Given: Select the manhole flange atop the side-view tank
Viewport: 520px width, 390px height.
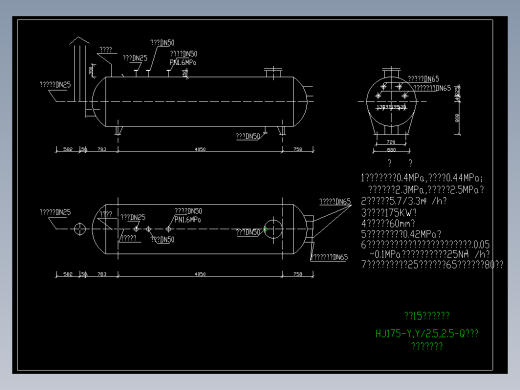Looking at the screenshot, I should tap(273, 72).
